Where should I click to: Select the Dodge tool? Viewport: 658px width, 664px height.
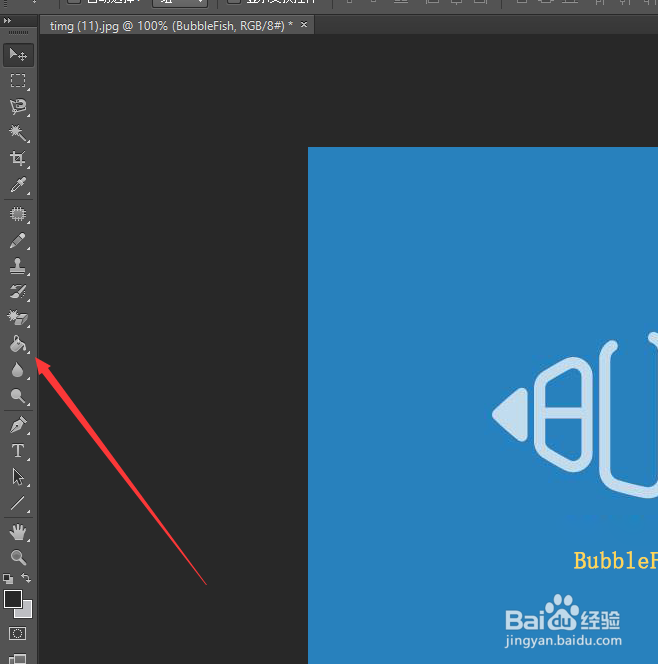tap(18, 396)
